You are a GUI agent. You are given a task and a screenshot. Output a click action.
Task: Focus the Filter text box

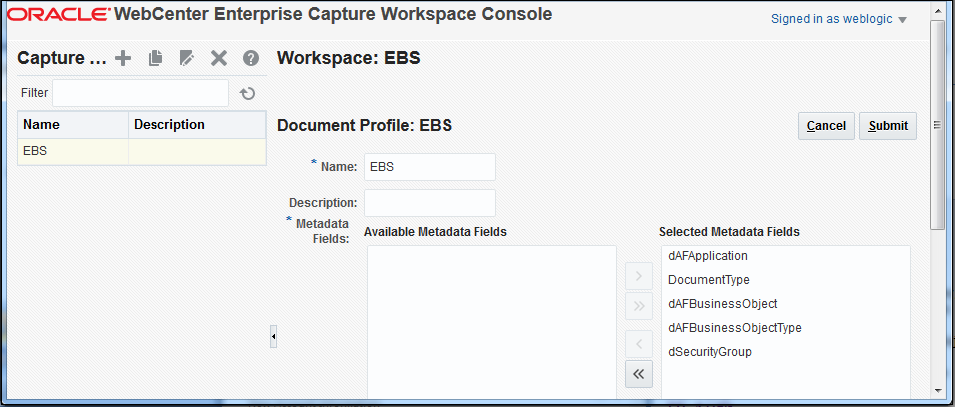pos(141,93)
